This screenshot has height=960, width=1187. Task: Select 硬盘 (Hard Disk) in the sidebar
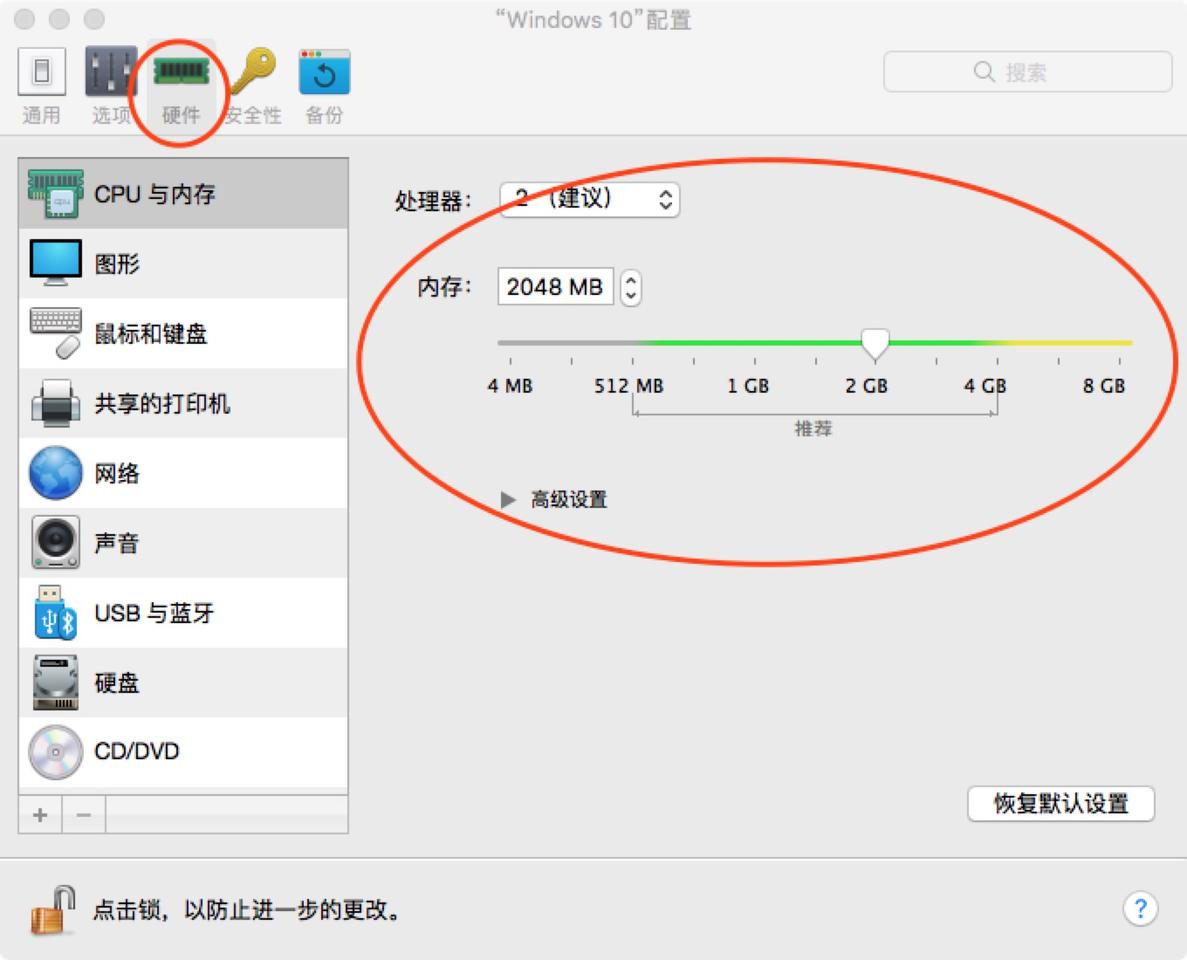(183, 681)
